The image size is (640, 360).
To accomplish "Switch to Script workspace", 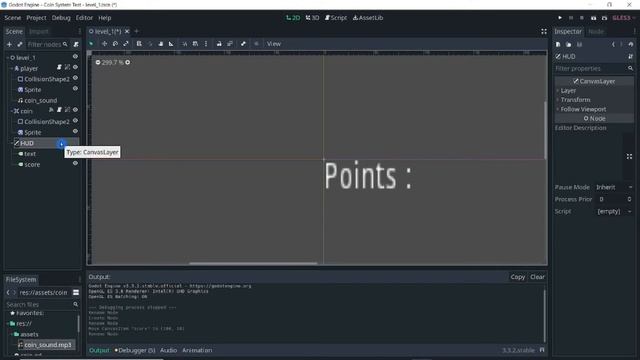I will (336, 18).
